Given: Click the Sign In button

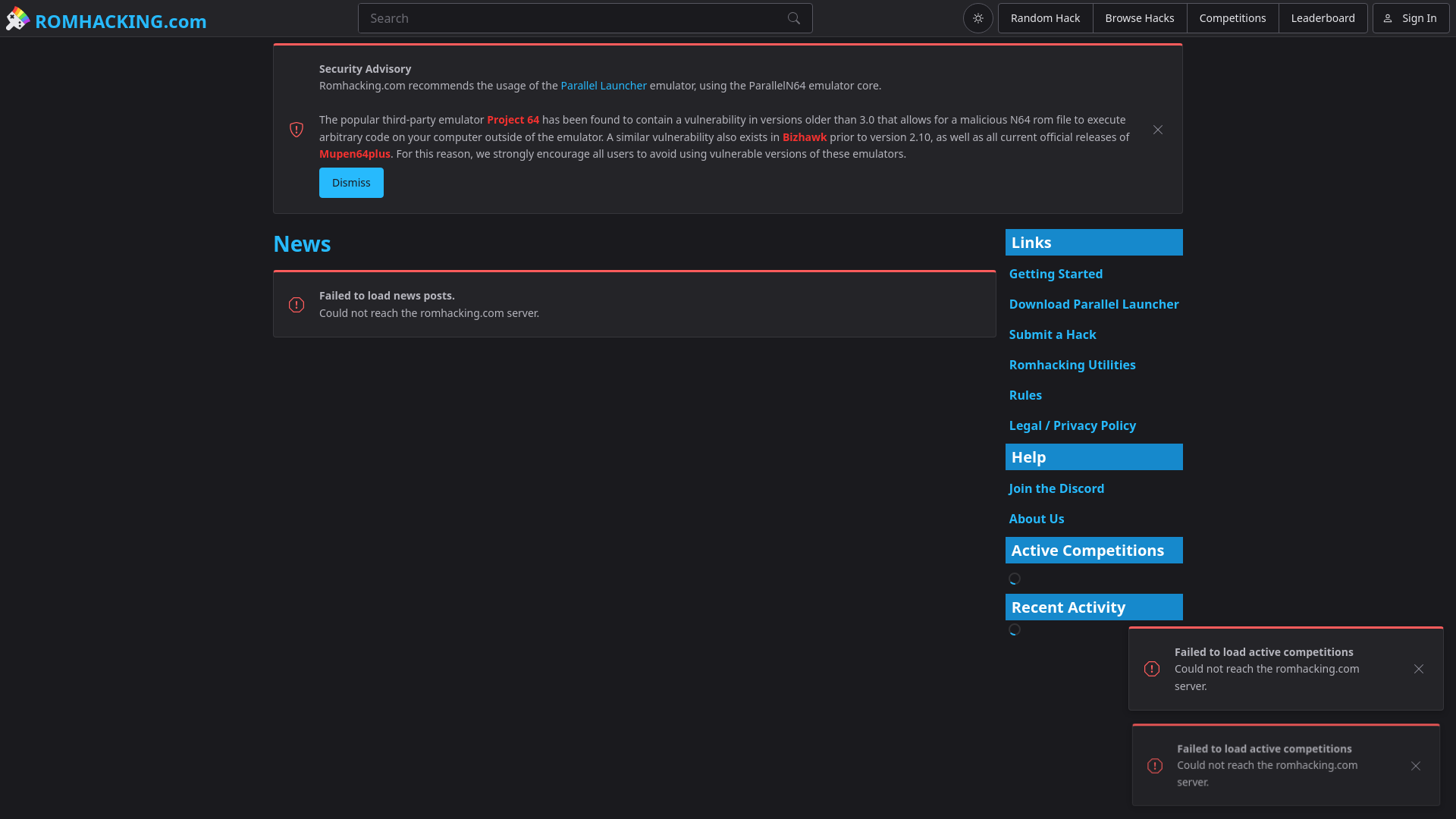Looking at the screenshot, I should point(1410,18).
